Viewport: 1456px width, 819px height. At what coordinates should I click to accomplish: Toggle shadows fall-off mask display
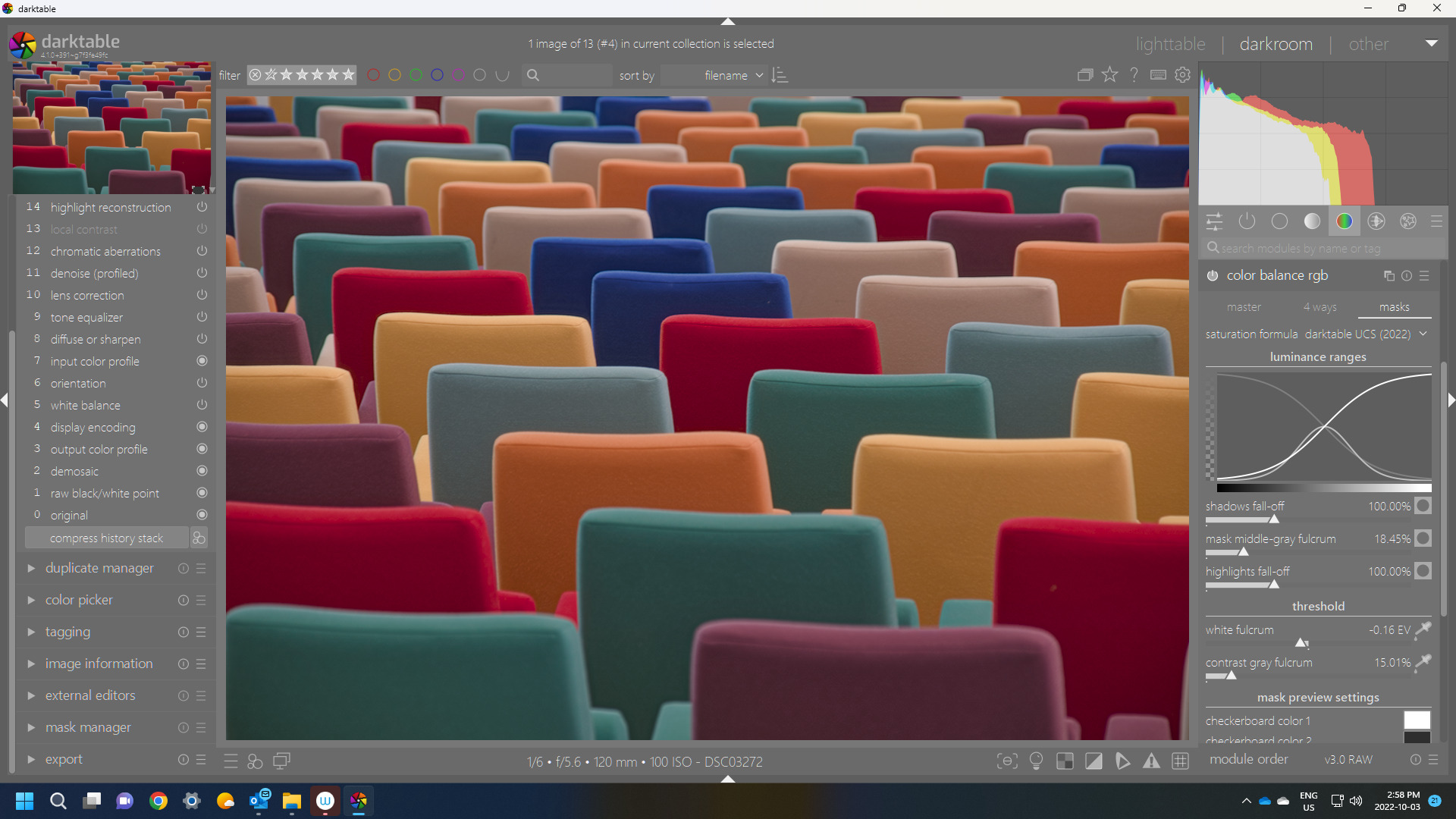point(1423,506)
